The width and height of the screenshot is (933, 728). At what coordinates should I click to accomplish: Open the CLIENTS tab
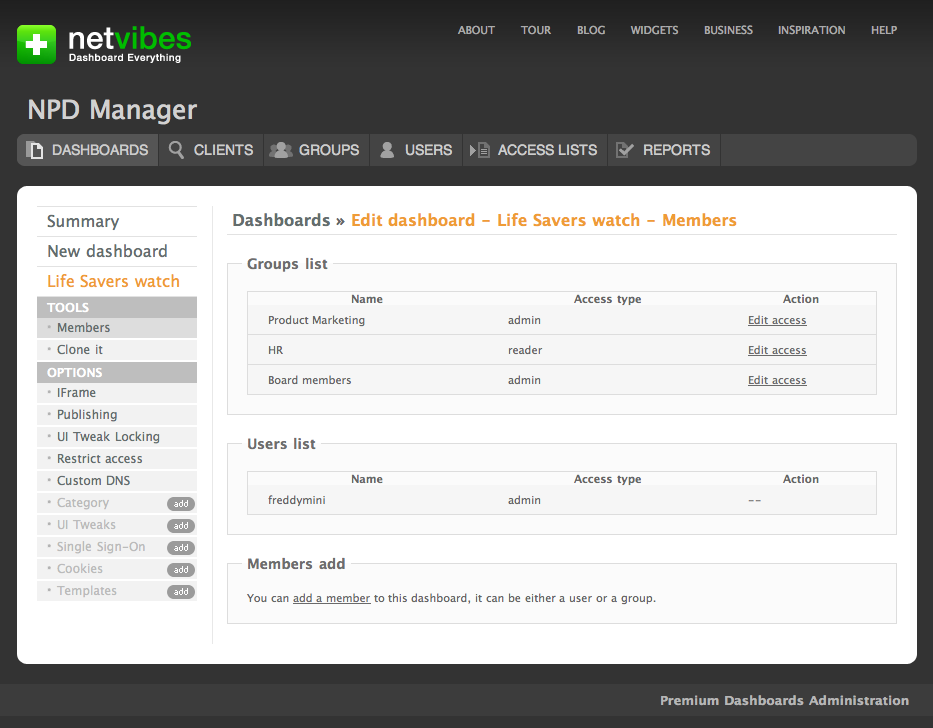[x=211, y=150]
